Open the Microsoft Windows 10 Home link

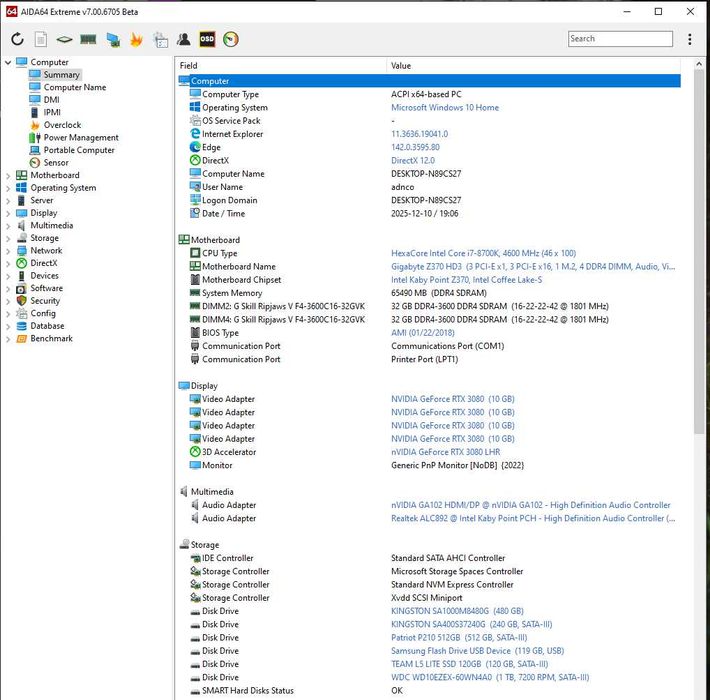pyautogui.click(x=445, y=108)
